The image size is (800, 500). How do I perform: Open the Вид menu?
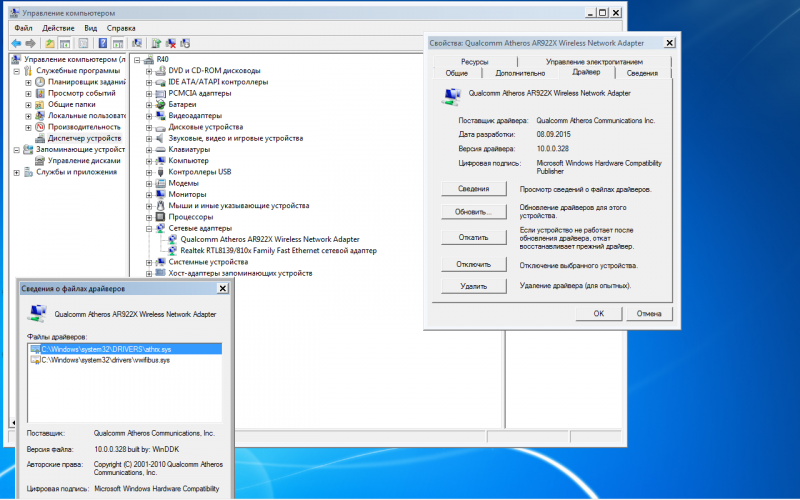click(91, 29)
